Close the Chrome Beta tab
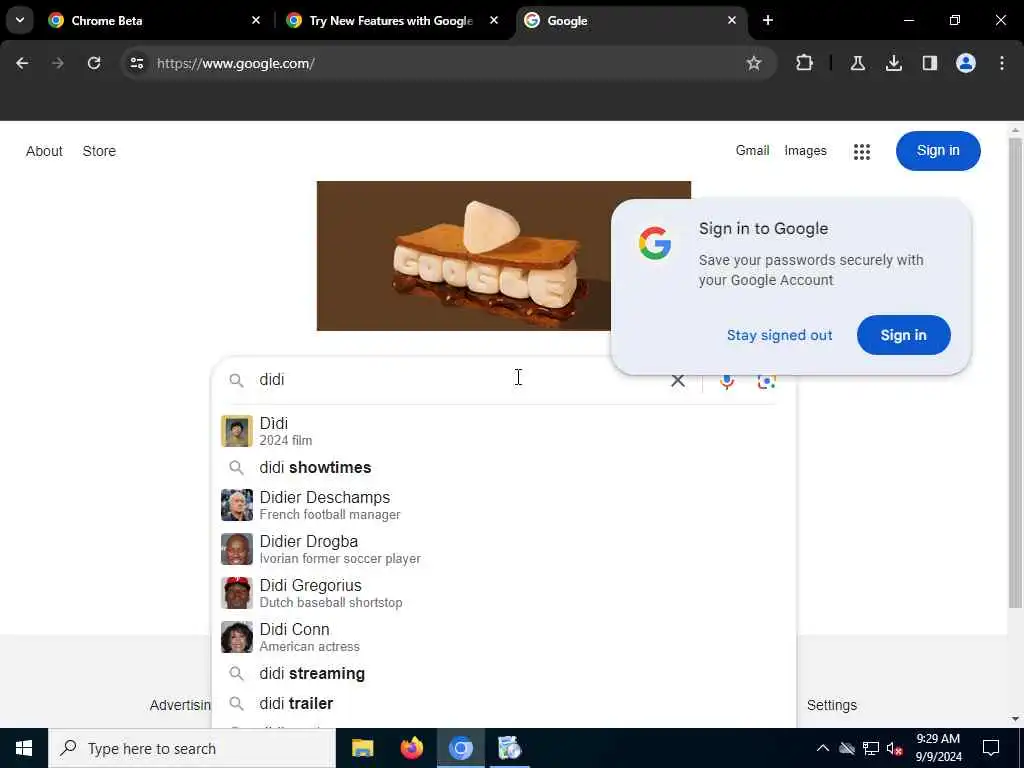 click(x=256, y=20)
